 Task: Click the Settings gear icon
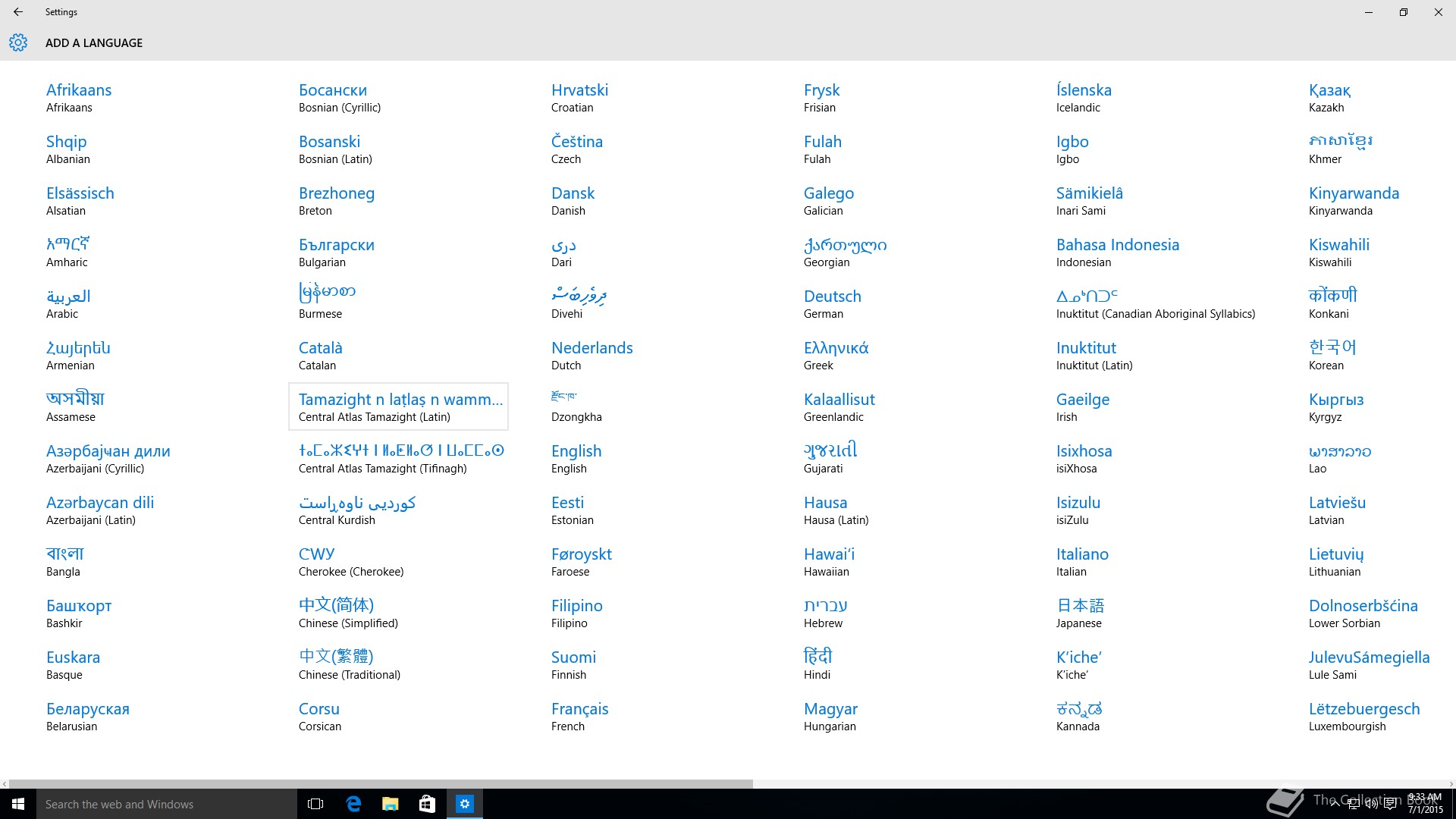(18, 42)
